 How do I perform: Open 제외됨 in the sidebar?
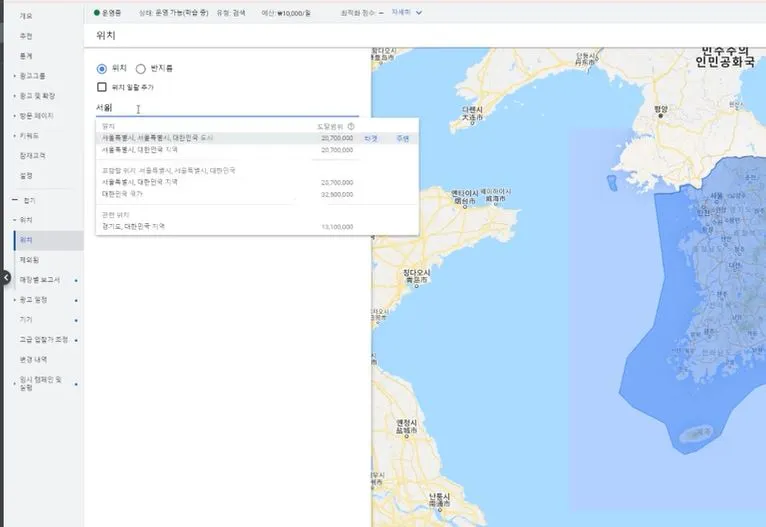[29, 260]
